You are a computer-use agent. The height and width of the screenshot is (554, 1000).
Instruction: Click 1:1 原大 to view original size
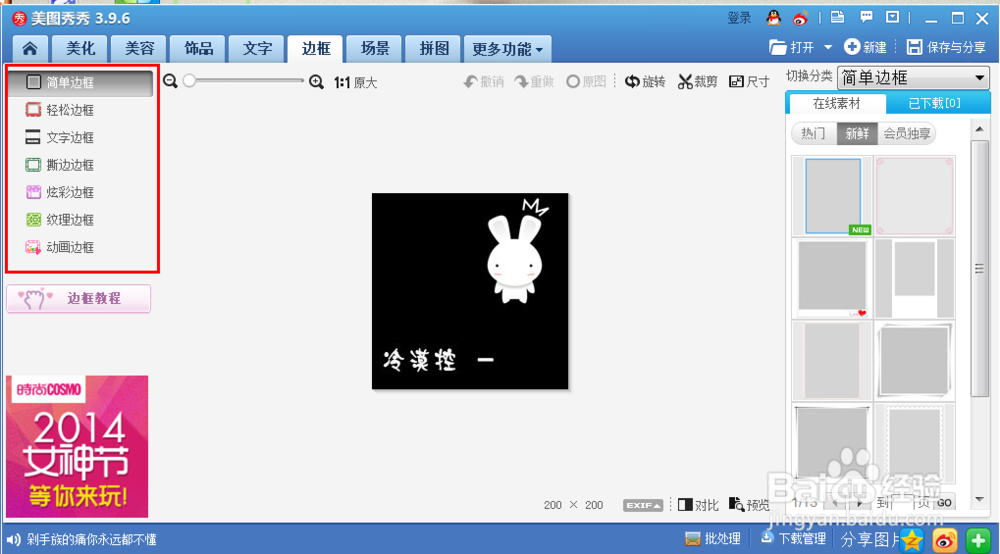click(355, 82)
